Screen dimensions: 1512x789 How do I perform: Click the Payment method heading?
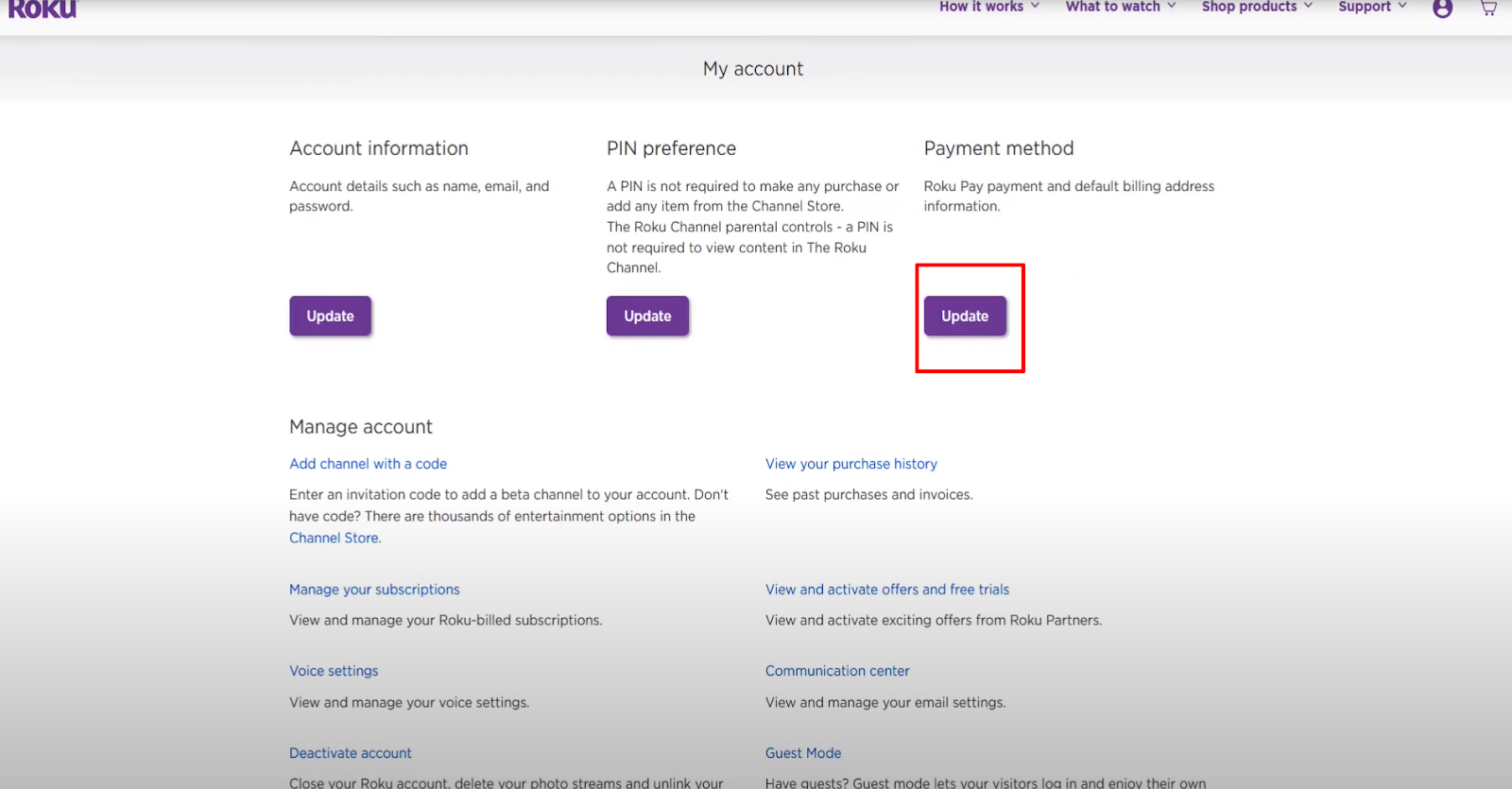(x=999, y=148)
